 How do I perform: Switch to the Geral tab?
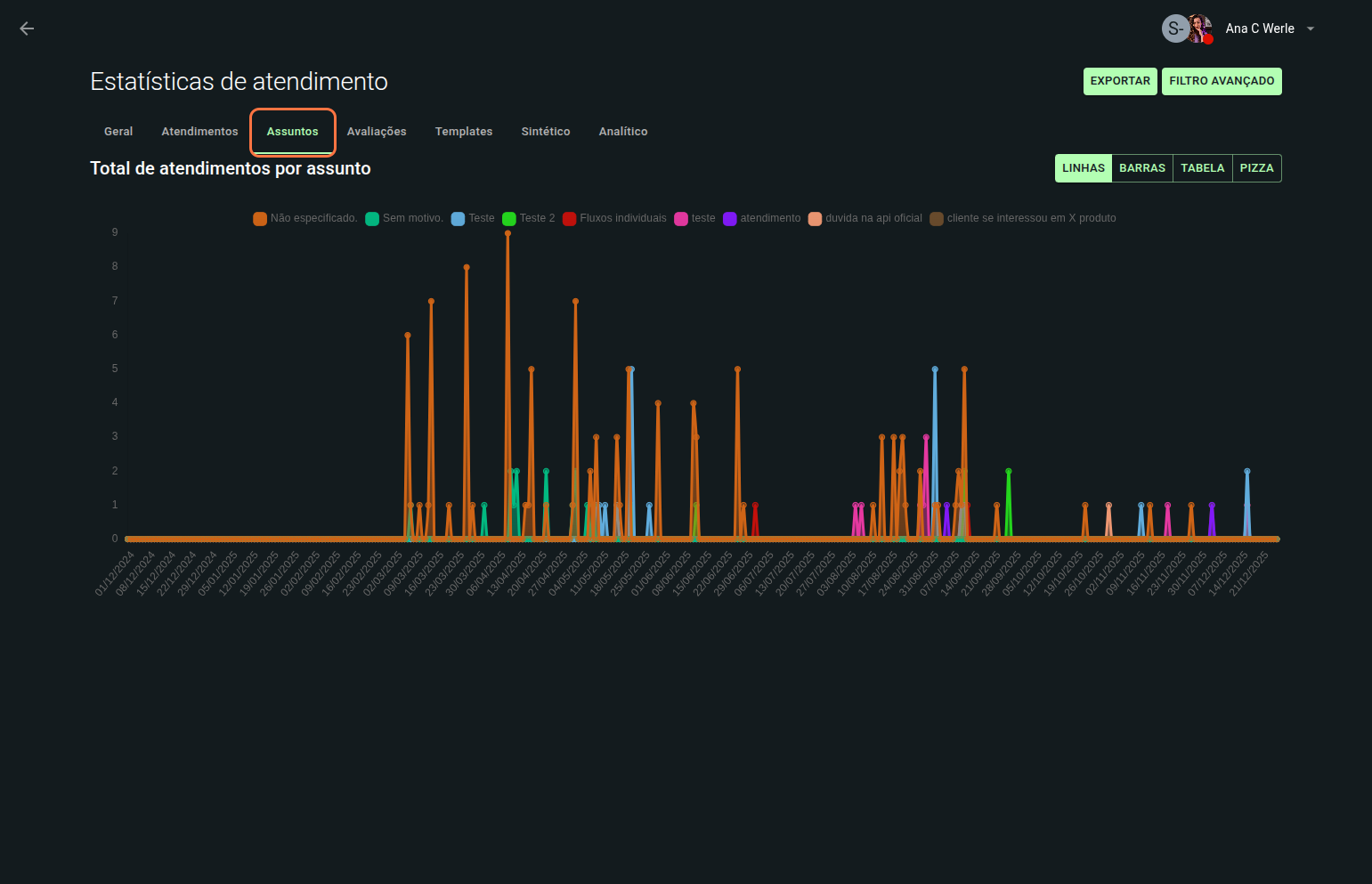coord(118,132)
